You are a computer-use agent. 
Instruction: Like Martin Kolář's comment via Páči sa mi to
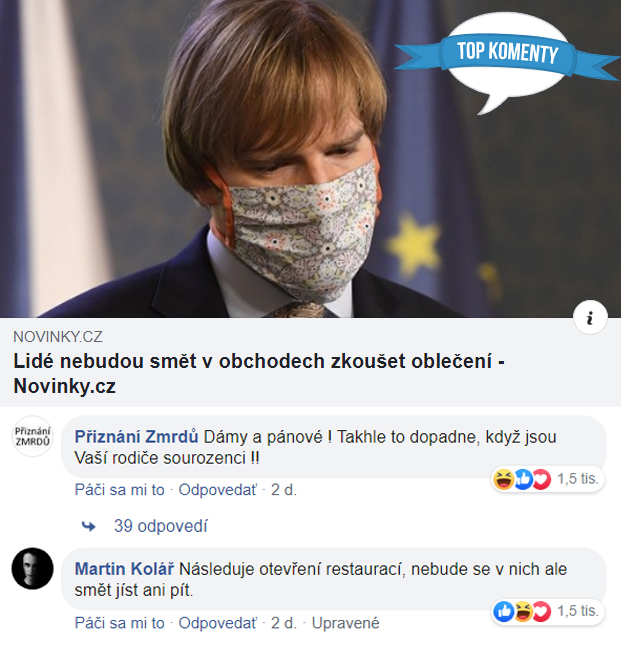pyautogui.click(x=119, y=623)
